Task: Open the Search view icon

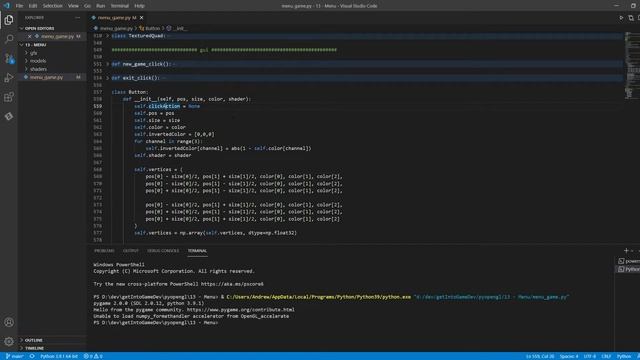Action: (x=9, y=39)
